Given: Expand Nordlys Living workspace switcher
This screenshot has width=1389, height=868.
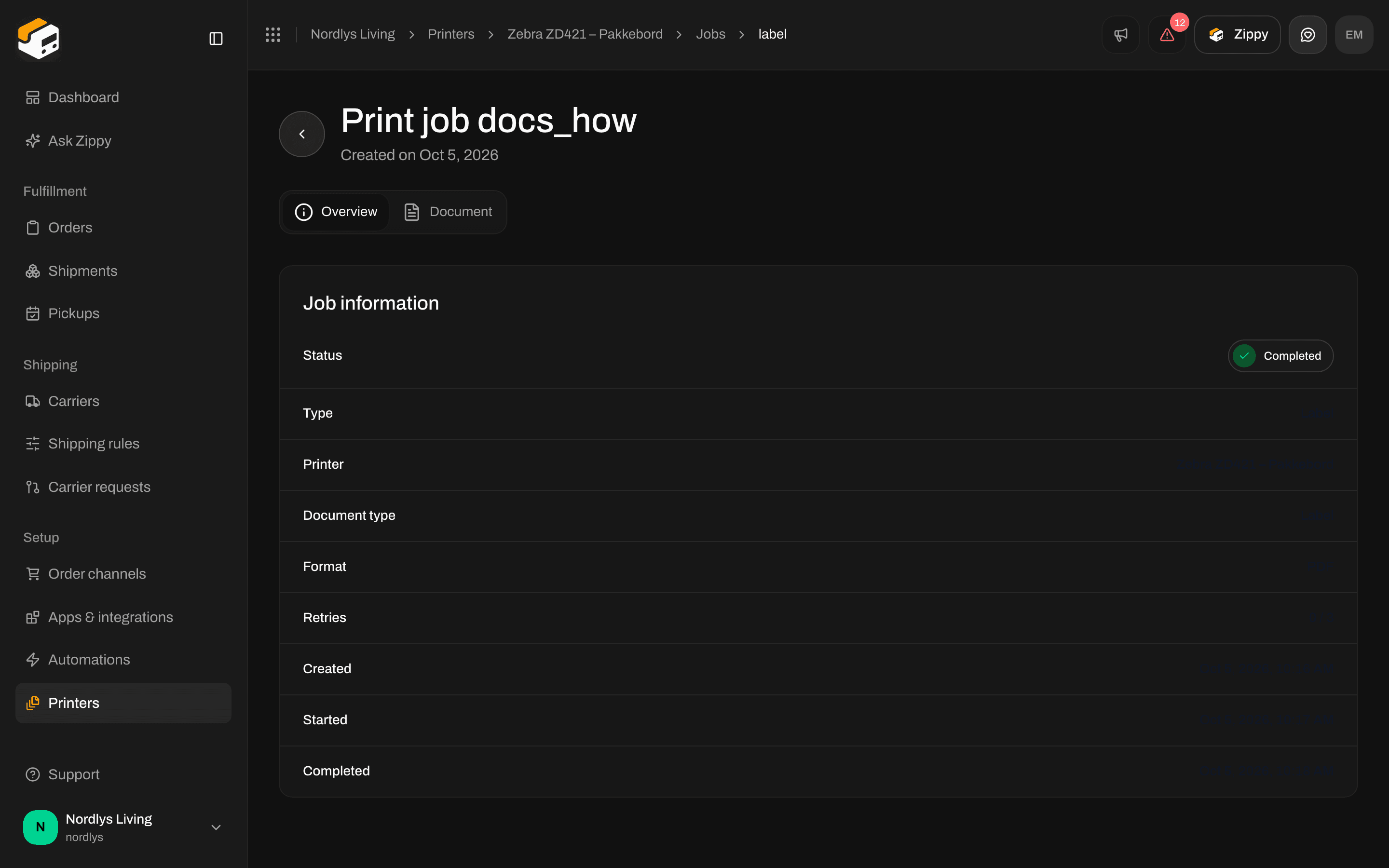Looking at the screenshot, I should pos(123,827).
